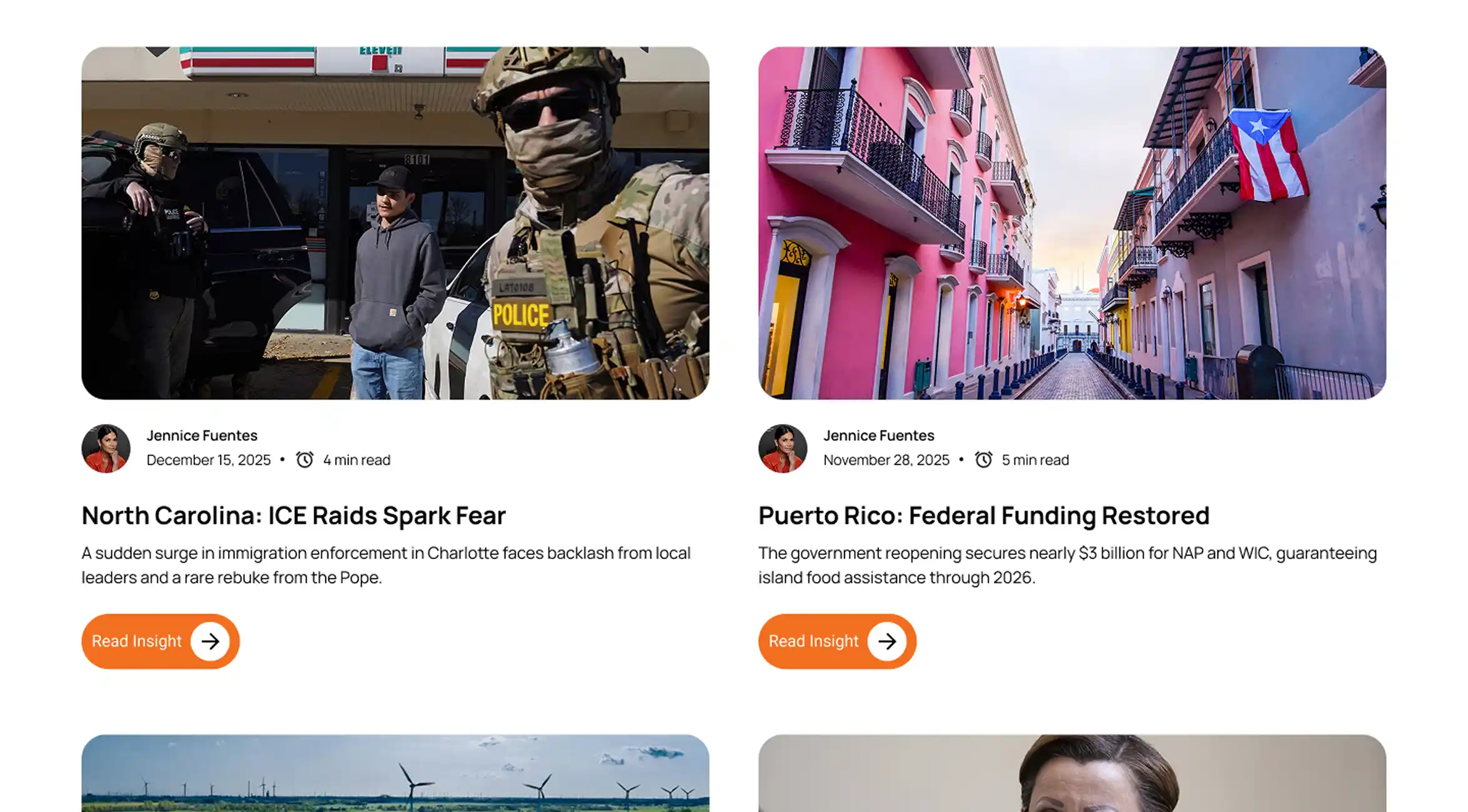Open the Puerto Rico street article image
This screenshot has height=812, width=1468.
pyautogui.click(x=1072, y=223)
